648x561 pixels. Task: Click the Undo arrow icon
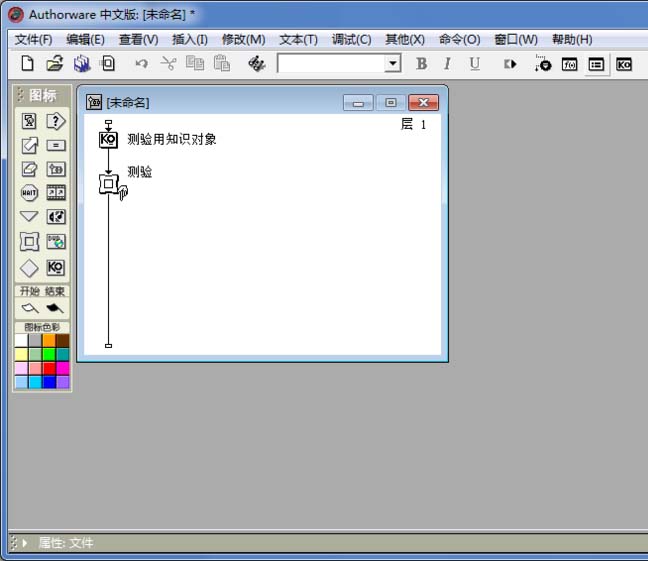point(142,64)
